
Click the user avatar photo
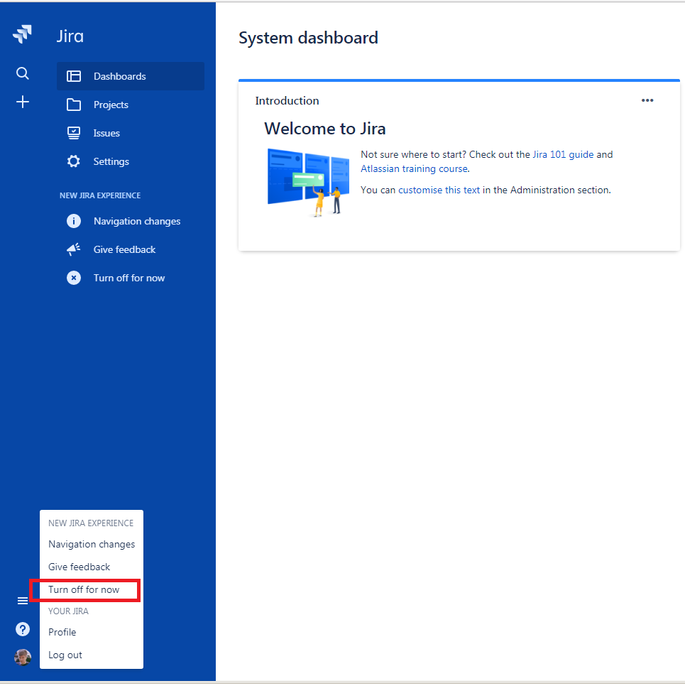[22, 657]
